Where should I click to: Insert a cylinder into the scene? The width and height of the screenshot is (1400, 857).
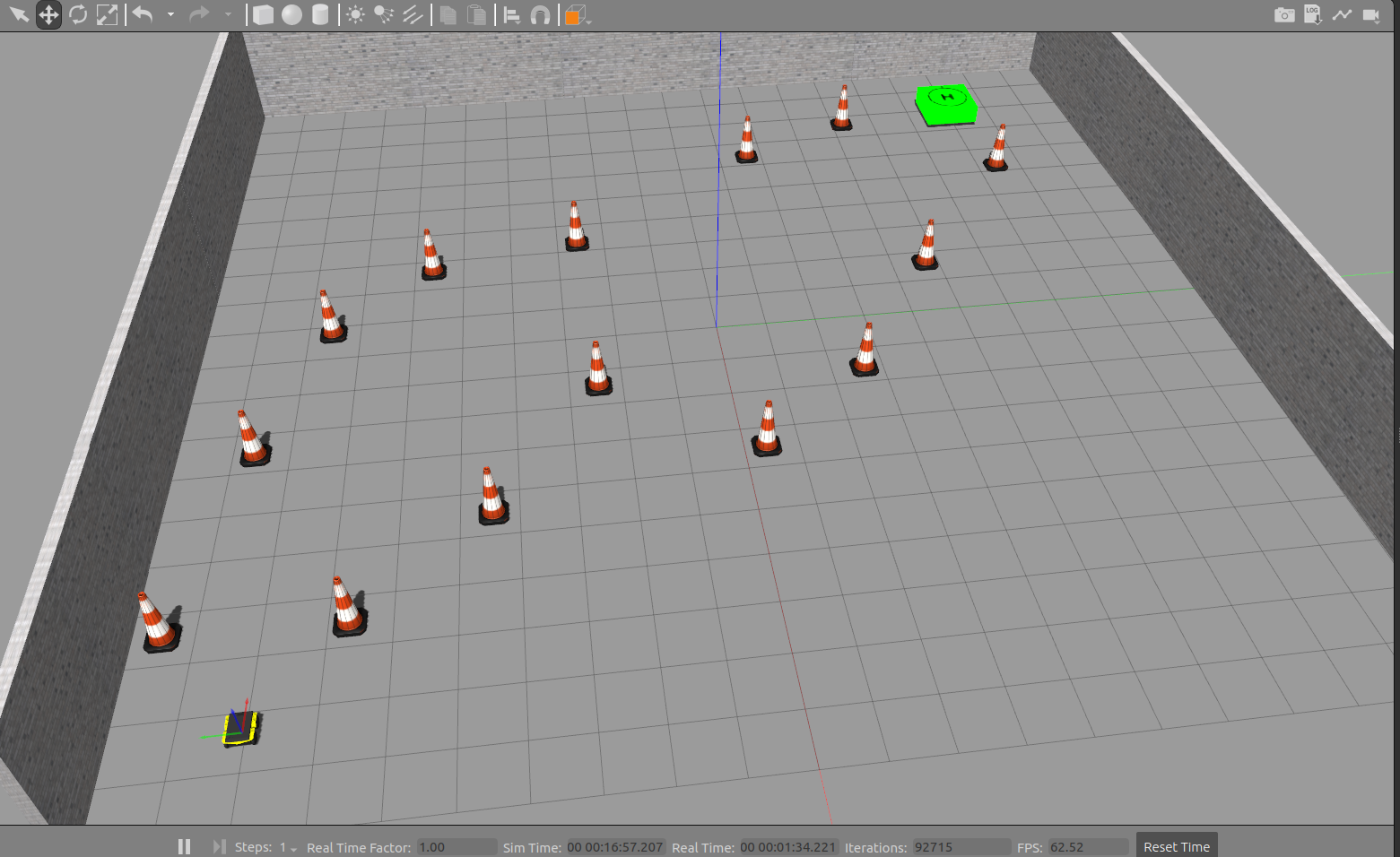pos(322,14)
